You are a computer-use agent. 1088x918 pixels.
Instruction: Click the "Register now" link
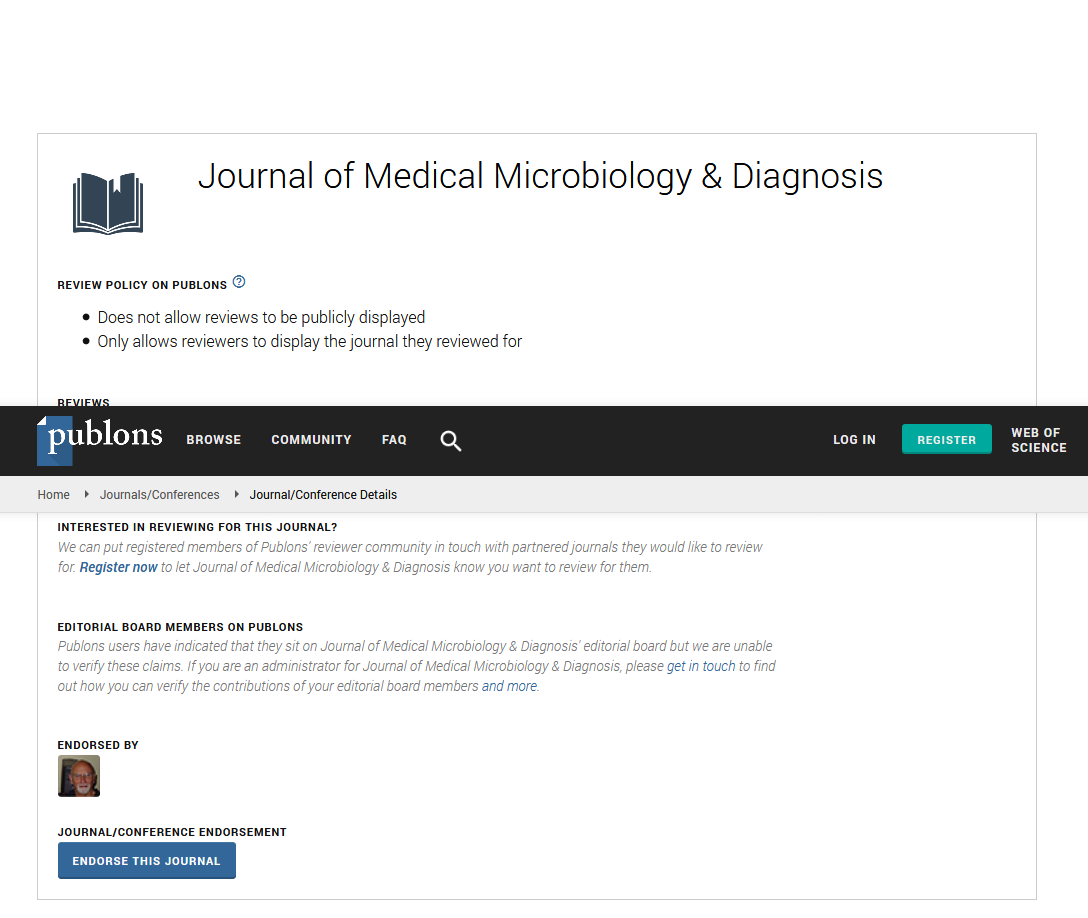click(x=118, y=567)
